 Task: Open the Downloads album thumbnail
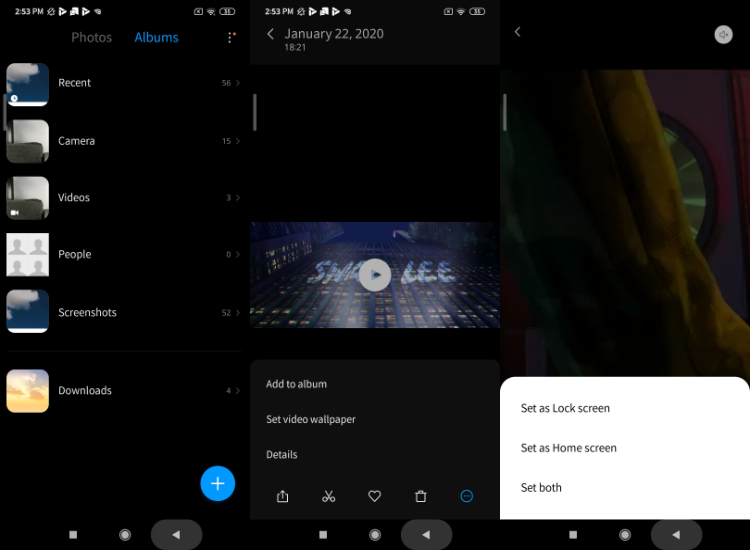pos(28,391)
